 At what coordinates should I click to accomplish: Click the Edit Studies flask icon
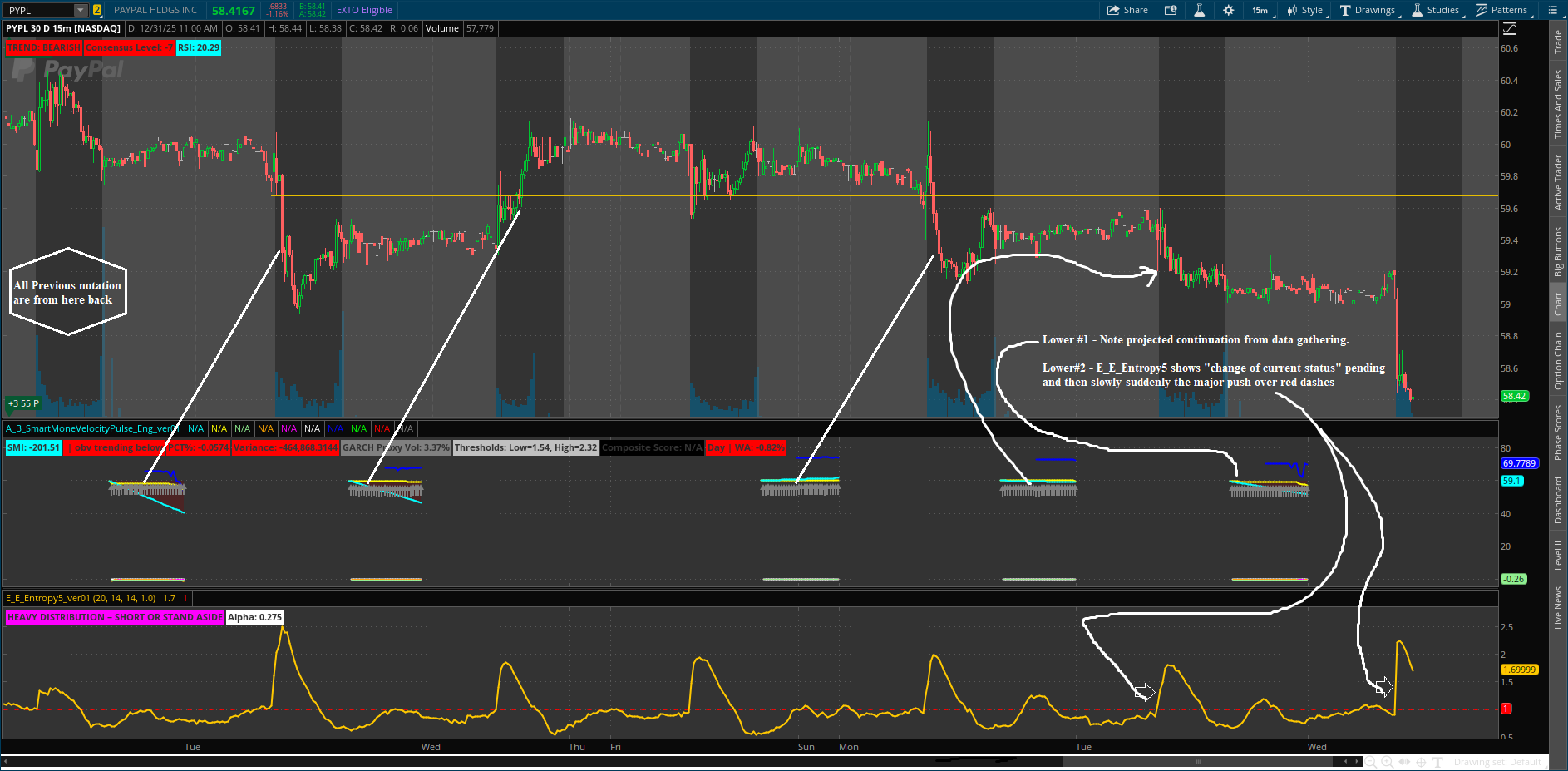(x=1199, y=10)
